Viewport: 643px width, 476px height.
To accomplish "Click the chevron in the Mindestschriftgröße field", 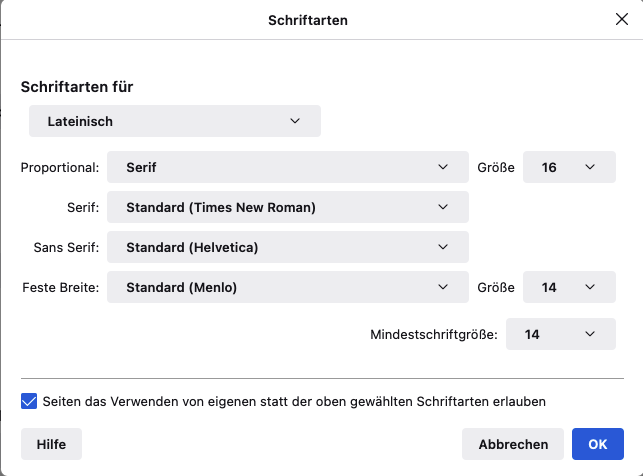I will (x=591, y=334).
